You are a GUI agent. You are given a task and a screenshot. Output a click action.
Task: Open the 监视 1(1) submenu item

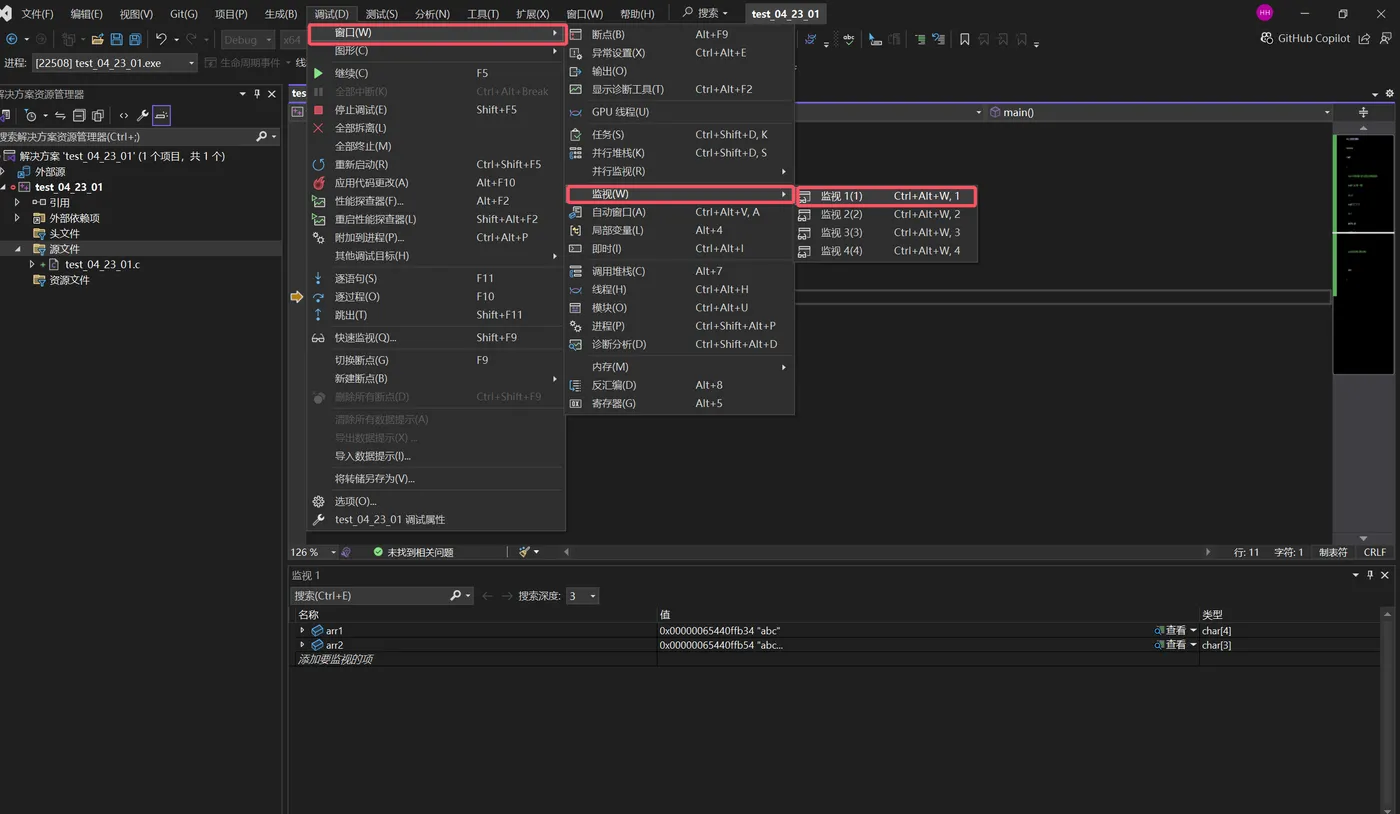(x=886, y=196)
